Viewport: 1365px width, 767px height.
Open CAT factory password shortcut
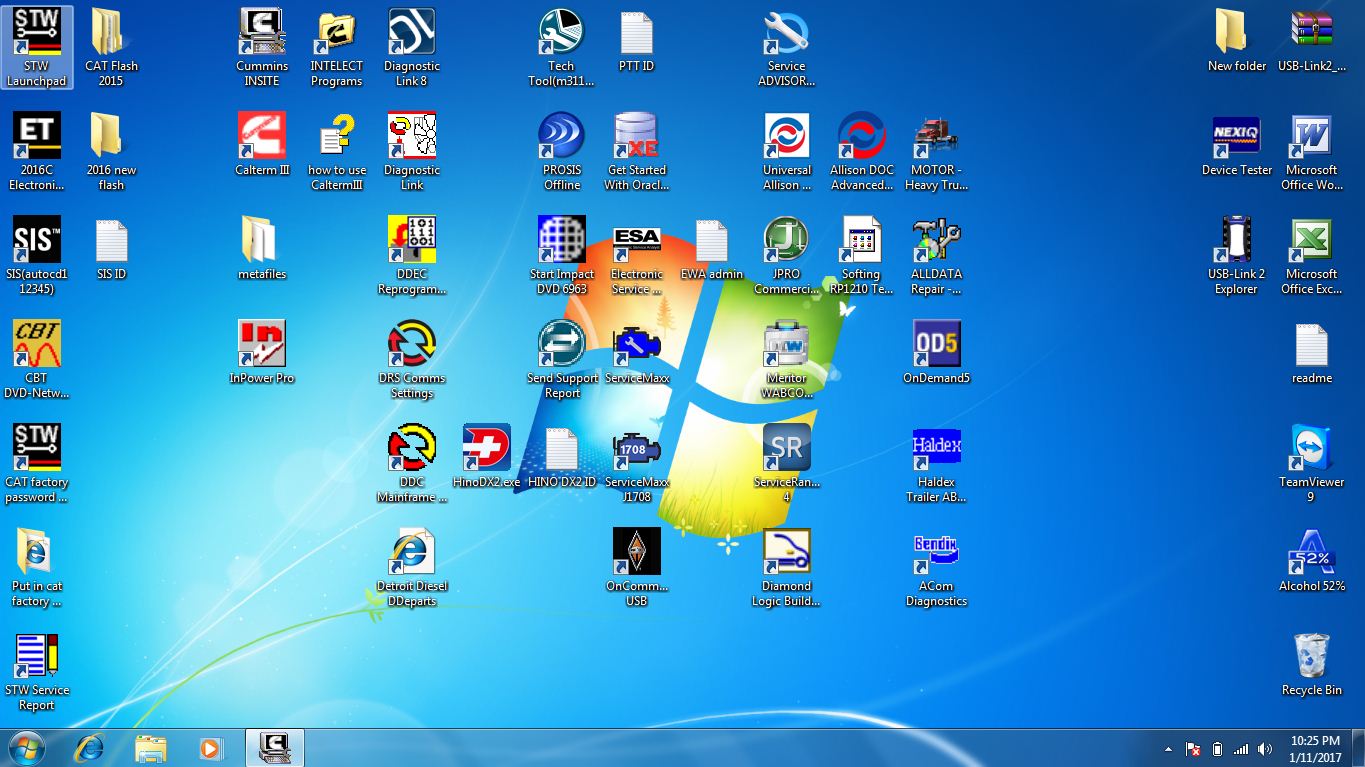(x=37, y=463)
